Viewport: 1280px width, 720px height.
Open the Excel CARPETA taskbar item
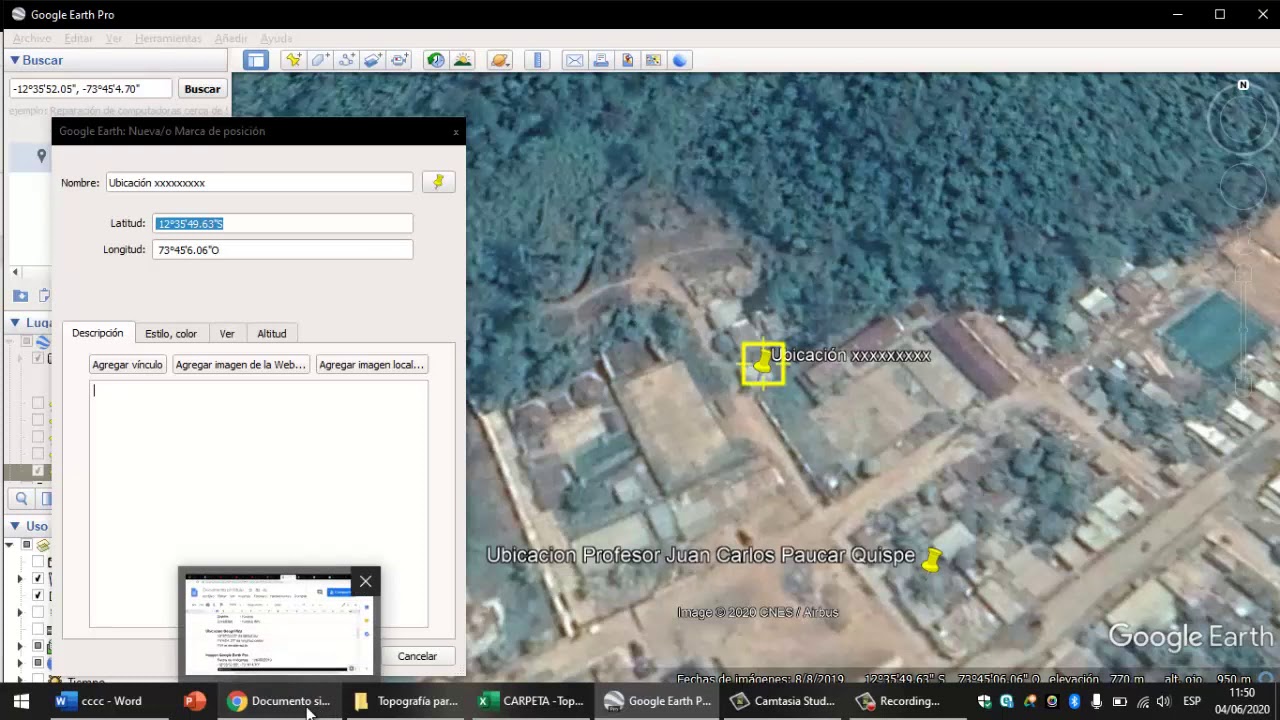tap(531, 701)
